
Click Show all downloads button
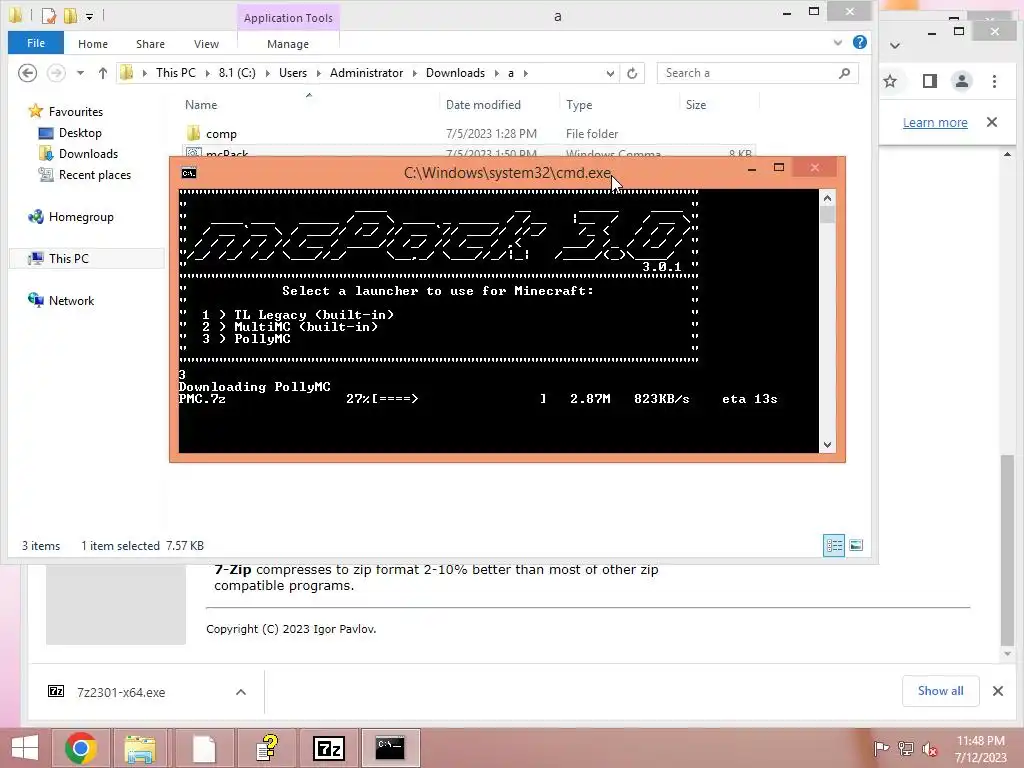click(x=940, y=691)
